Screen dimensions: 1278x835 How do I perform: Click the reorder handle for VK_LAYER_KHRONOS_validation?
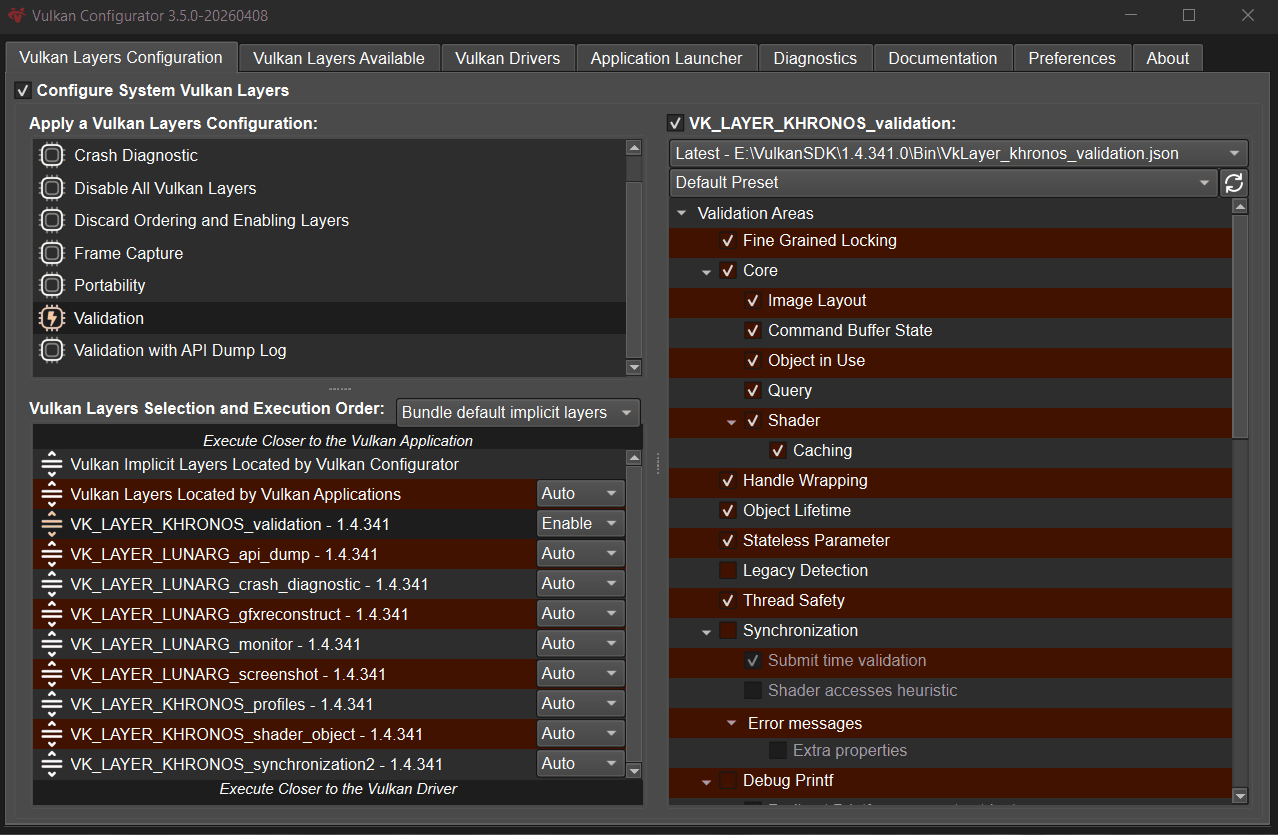click(x=52, y=524)
